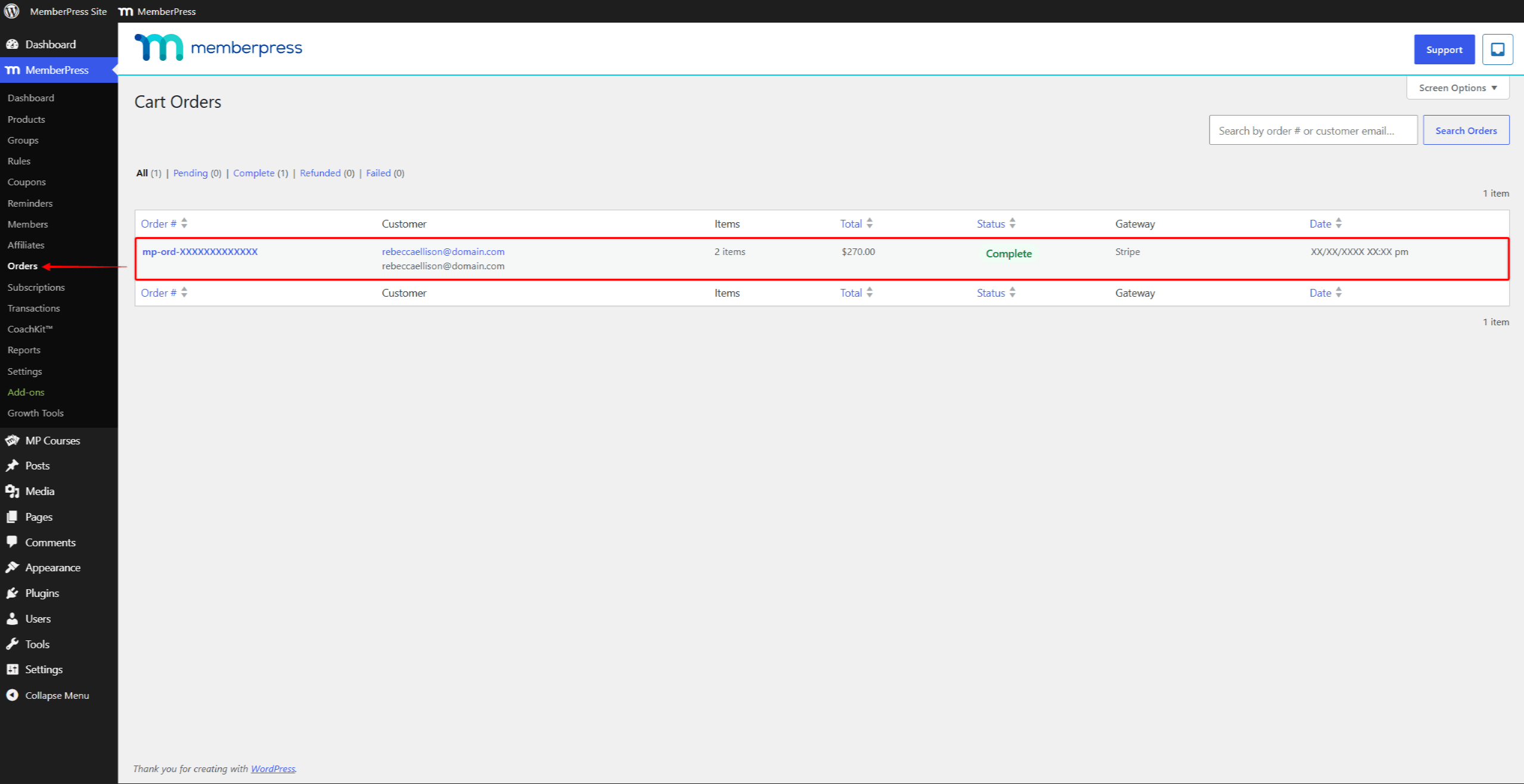Screen dimensions: 1524x784
Task: Click the Search Orders button
Action: (x=1466, y=130)
